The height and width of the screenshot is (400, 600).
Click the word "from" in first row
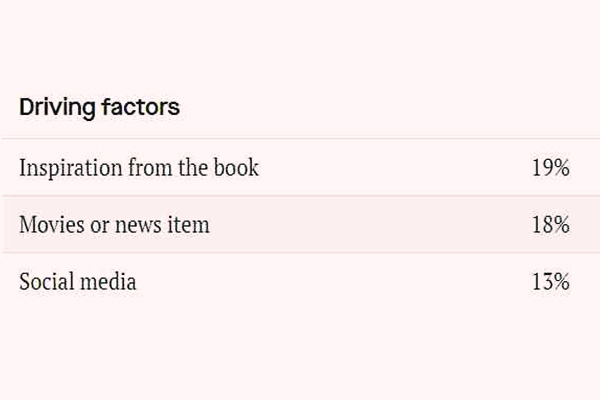click(x=149, y=168)
